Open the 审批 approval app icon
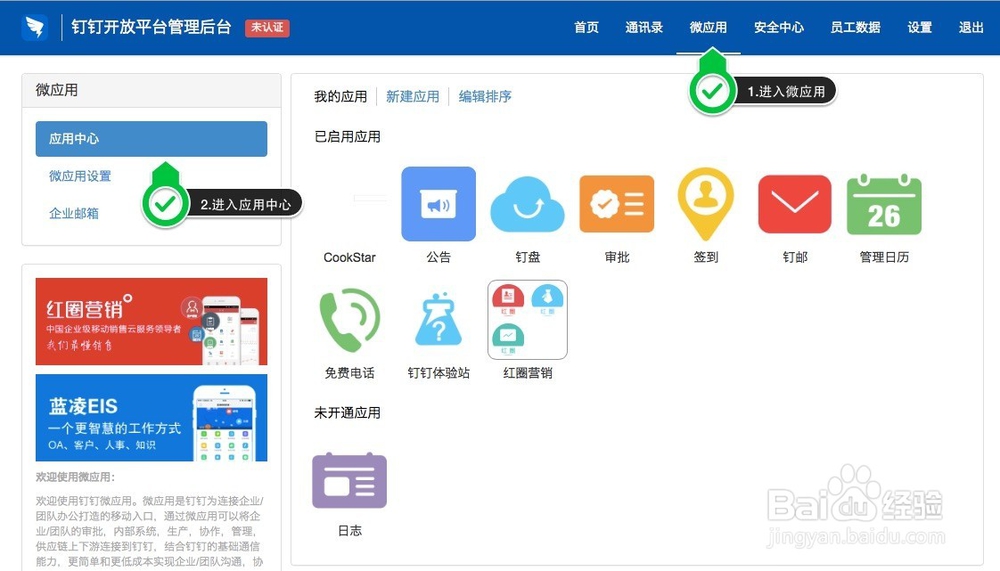 [617, 204]
